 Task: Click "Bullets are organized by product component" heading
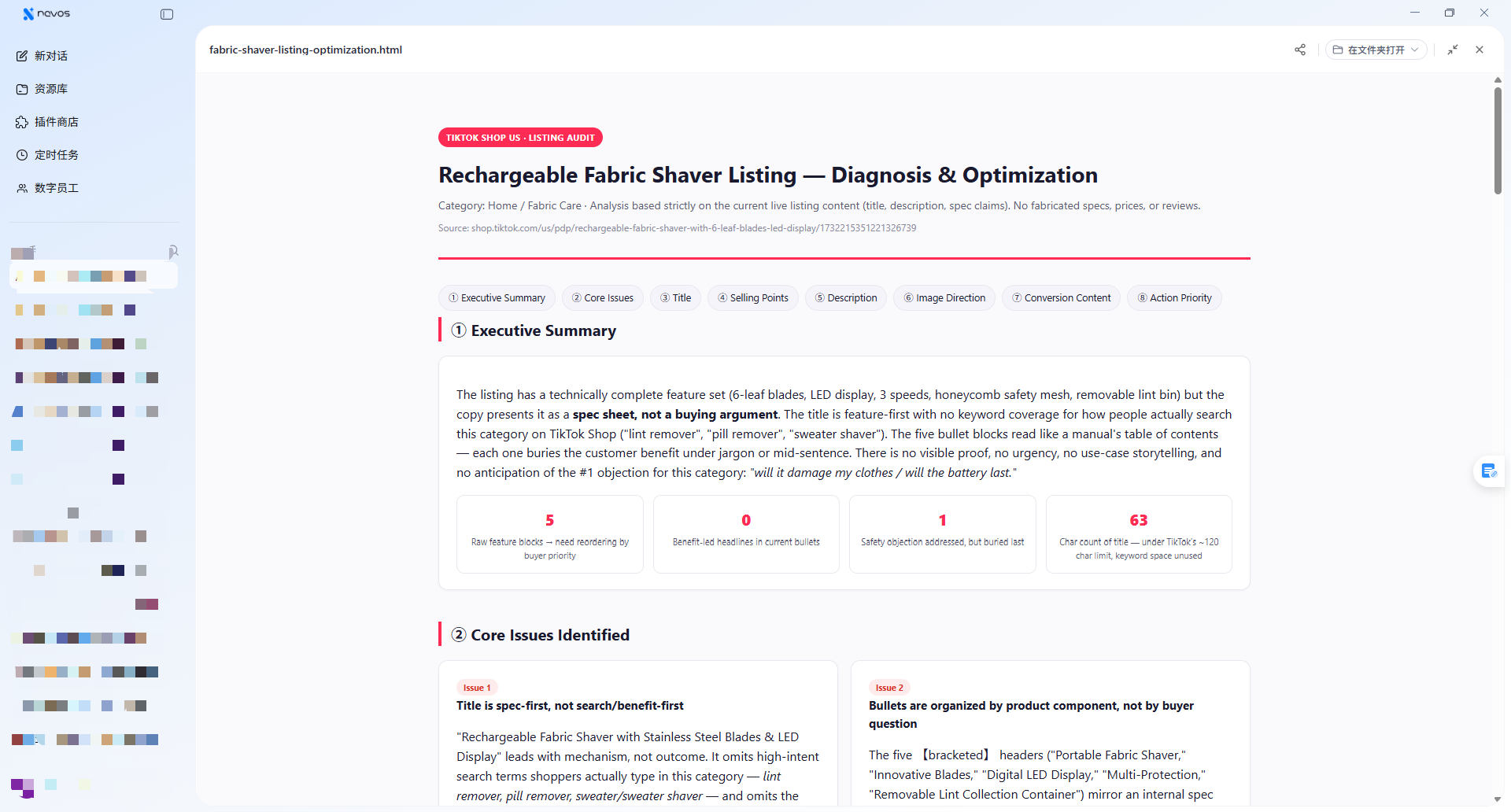coord(1031,714)
